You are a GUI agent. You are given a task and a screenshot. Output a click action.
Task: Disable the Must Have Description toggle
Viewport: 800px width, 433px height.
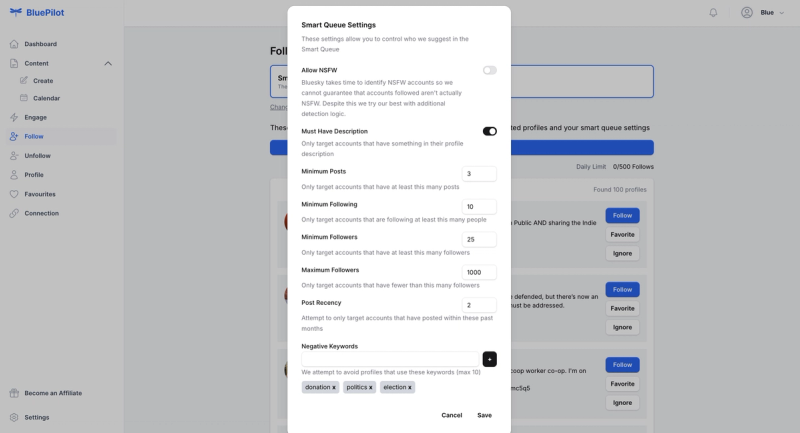point(490,132)
